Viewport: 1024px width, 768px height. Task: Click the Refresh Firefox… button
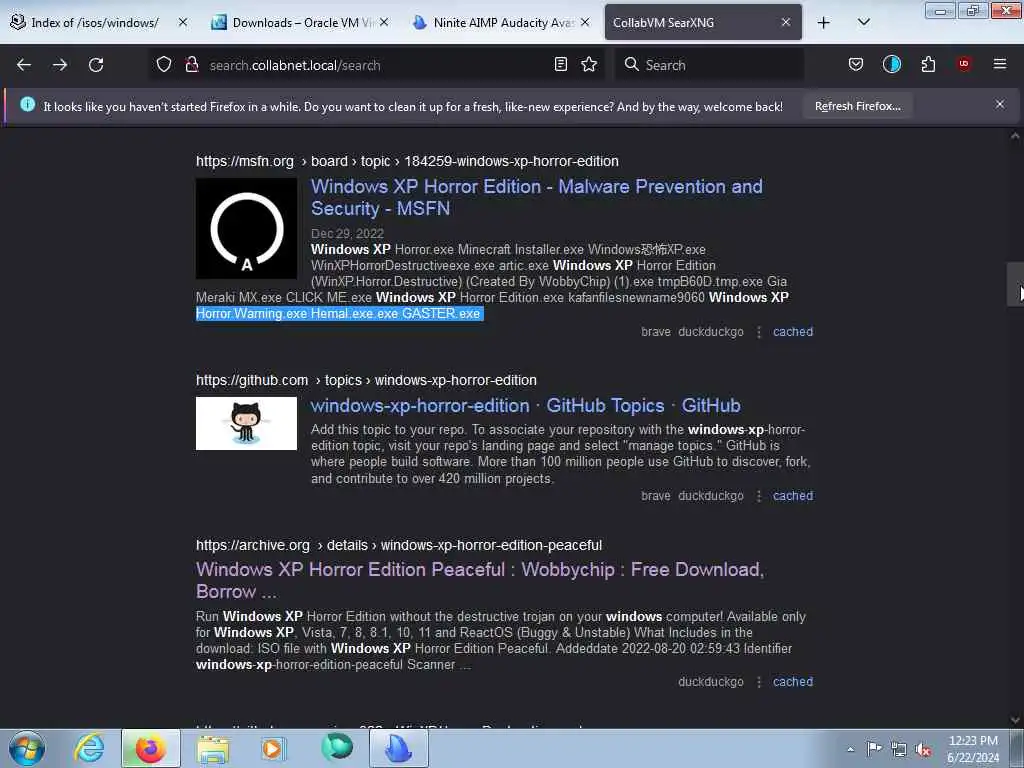coord(857,106)
